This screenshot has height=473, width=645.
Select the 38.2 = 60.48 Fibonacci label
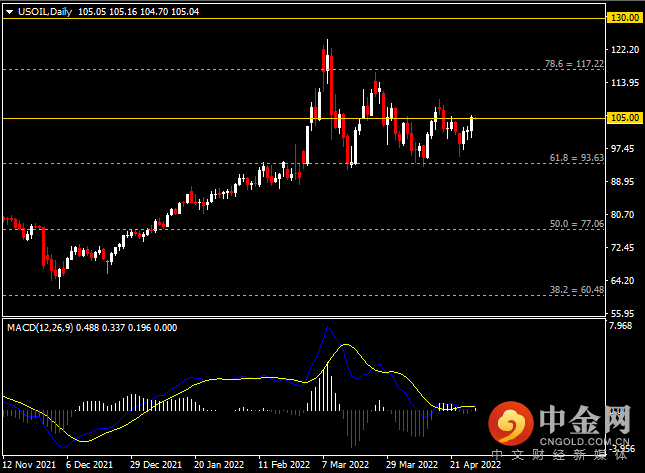(577, 290)
